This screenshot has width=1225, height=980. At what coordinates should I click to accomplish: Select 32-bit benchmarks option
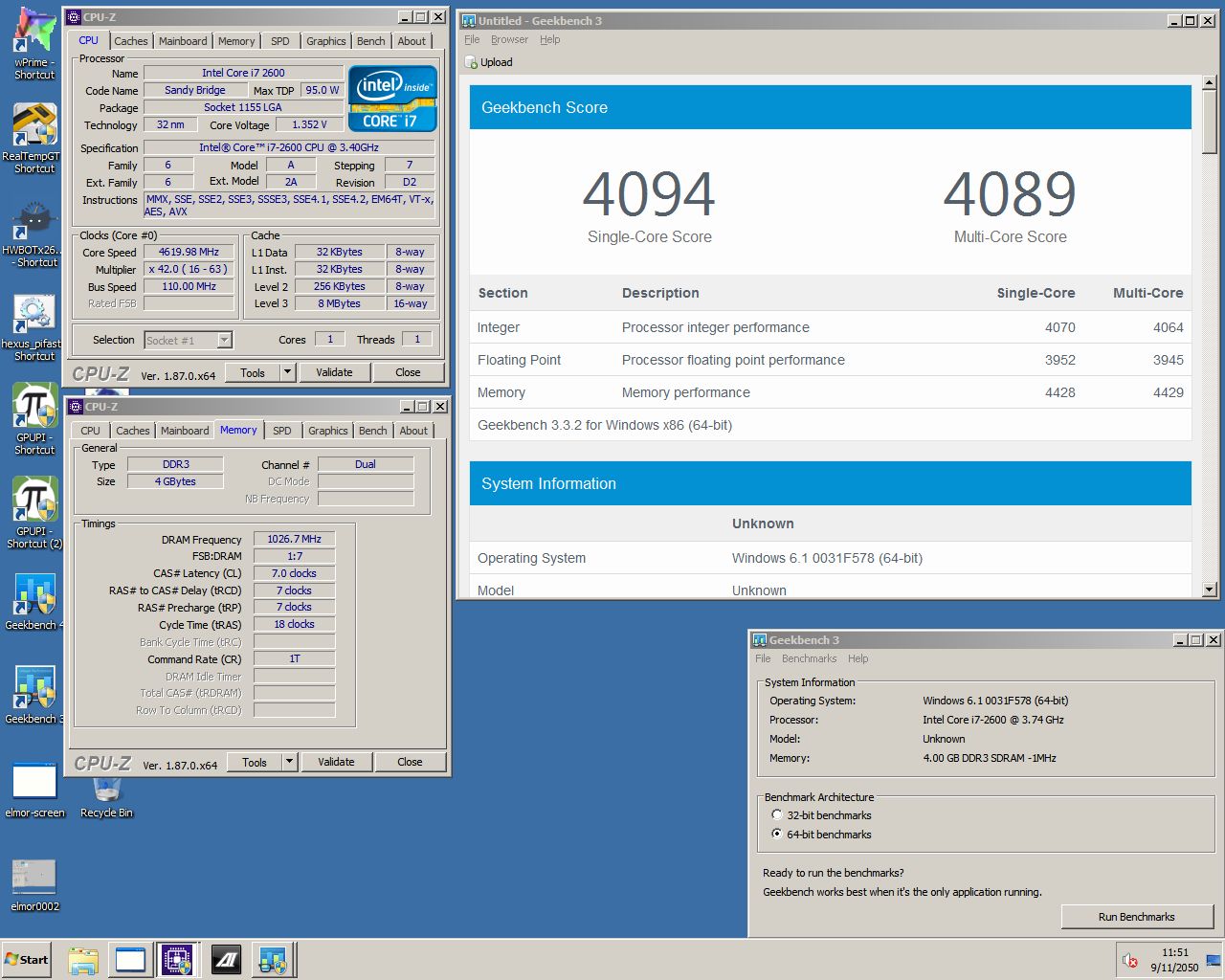[777, 815]
